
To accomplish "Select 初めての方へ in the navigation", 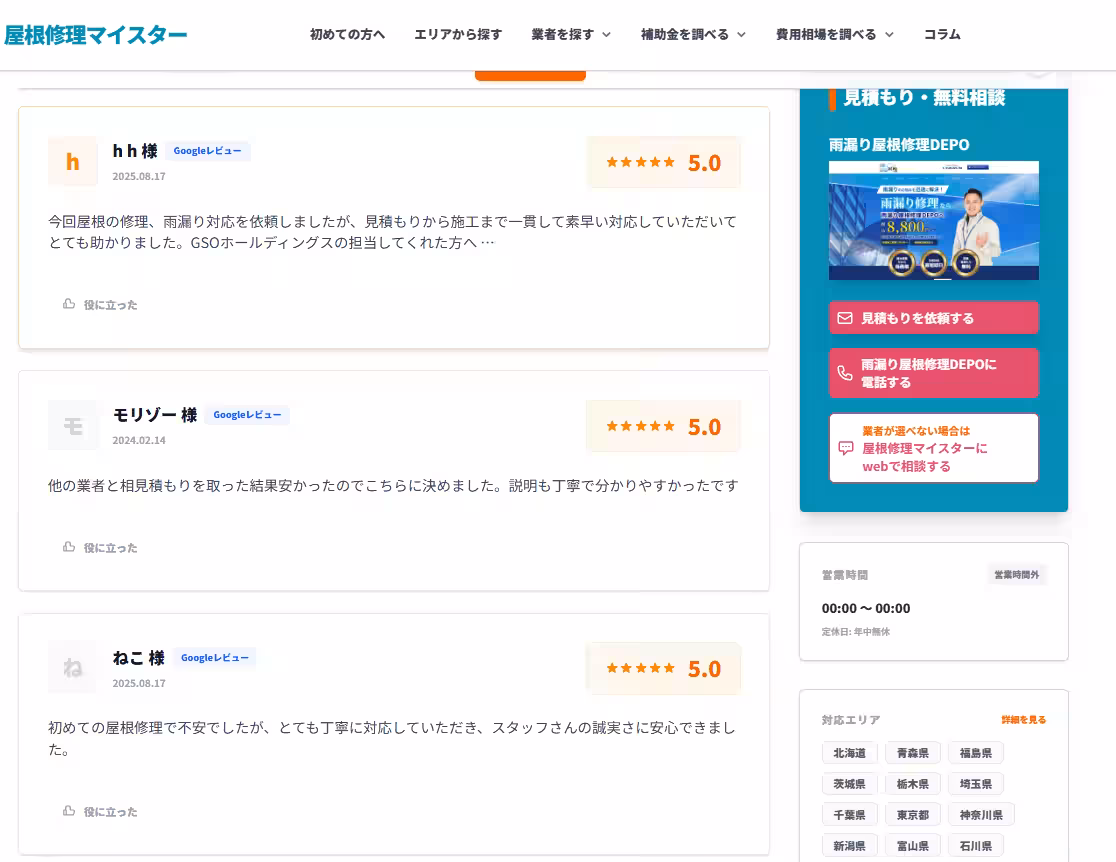I will (x=347, y=33).
